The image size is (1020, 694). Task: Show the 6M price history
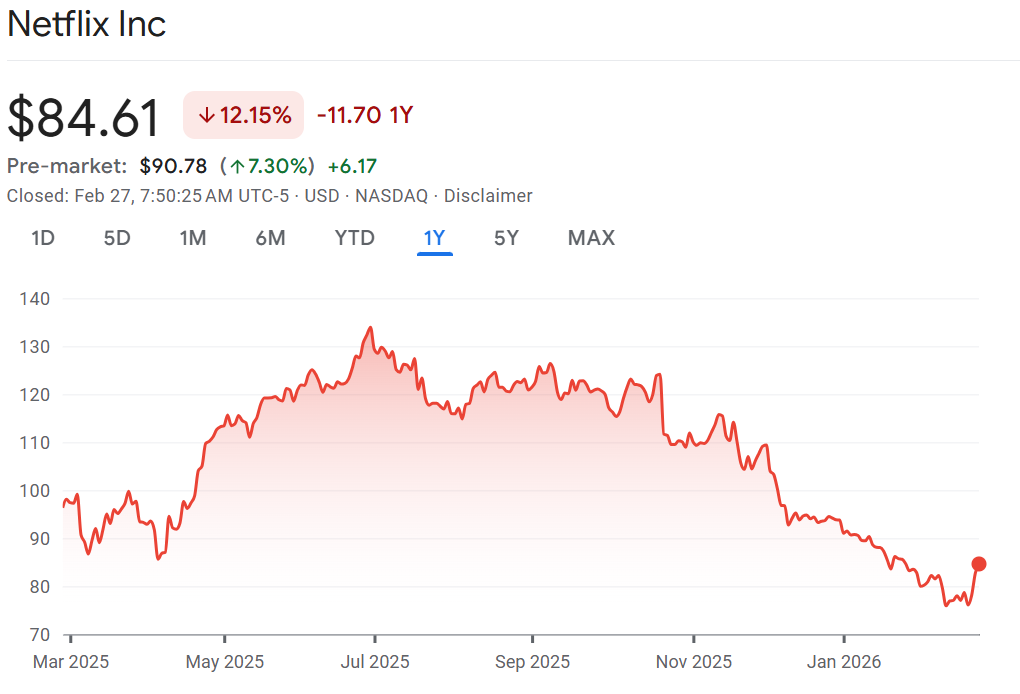click(x=270, y=238)
